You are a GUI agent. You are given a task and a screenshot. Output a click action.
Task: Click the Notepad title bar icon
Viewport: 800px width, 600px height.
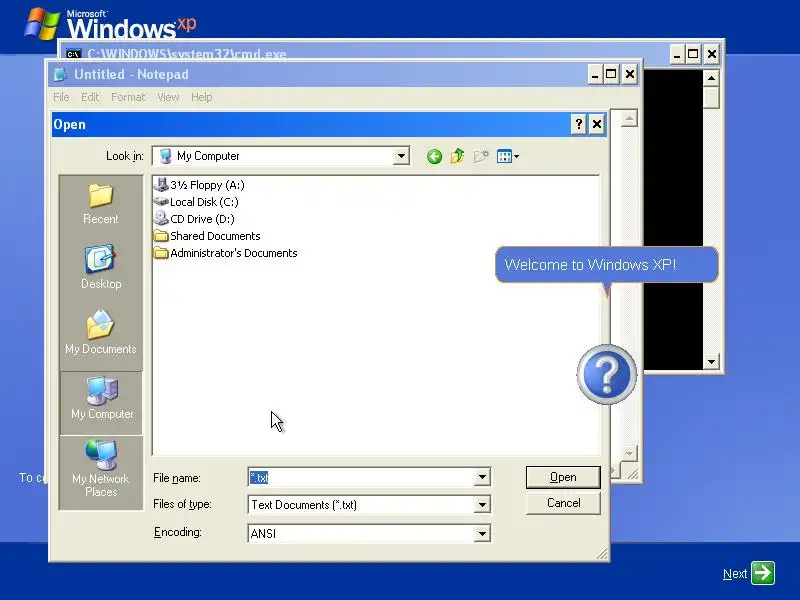pos(60,74)
